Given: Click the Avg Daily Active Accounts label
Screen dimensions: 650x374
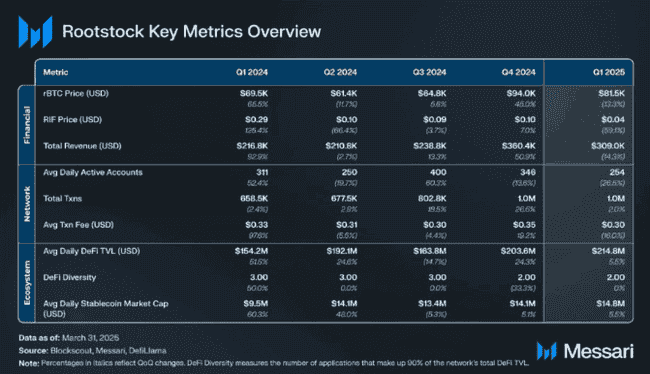Looking at the screenshot, I should (93, 172).
